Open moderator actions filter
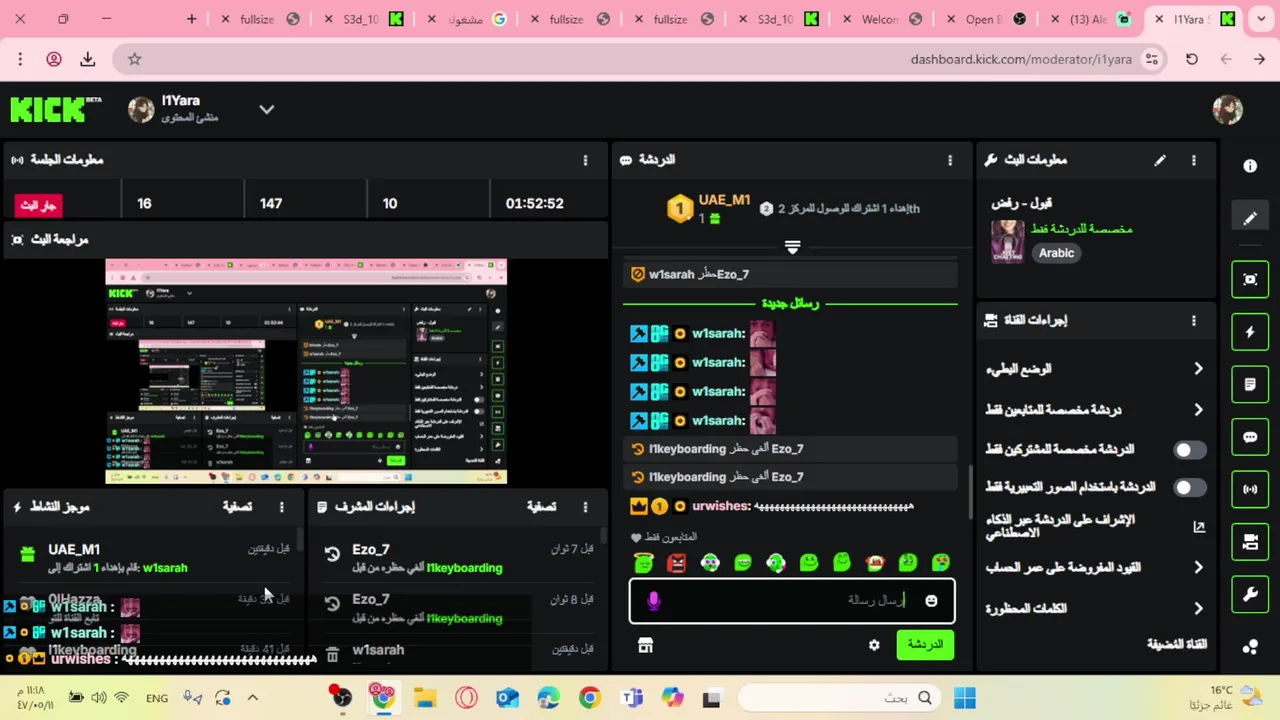 541,507
